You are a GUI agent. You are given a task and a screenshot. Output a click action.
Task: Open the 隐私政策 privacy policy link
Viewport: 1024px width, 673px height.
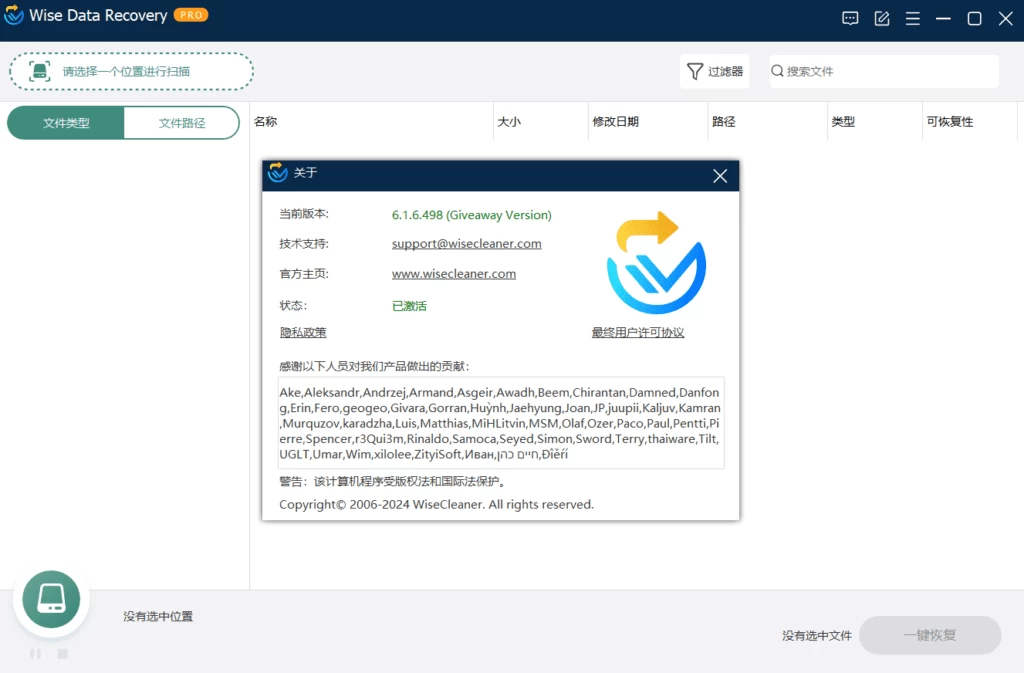point(303,332)
